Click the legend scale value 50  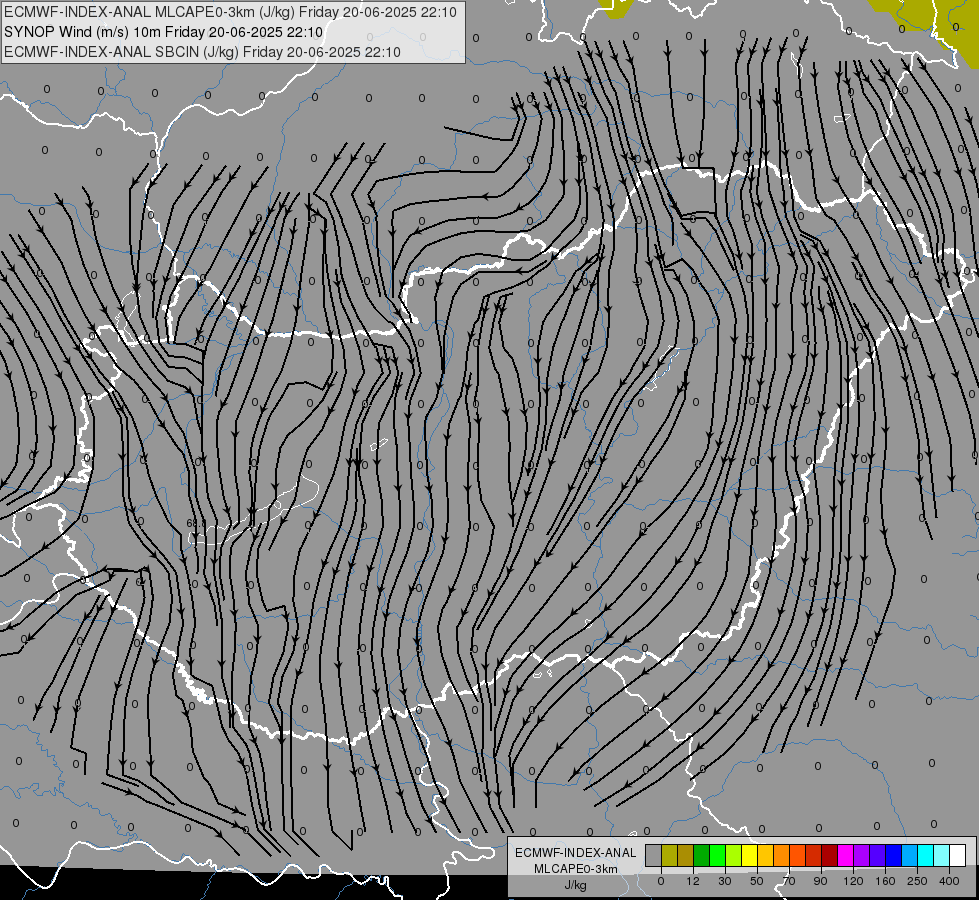(757, 881)
